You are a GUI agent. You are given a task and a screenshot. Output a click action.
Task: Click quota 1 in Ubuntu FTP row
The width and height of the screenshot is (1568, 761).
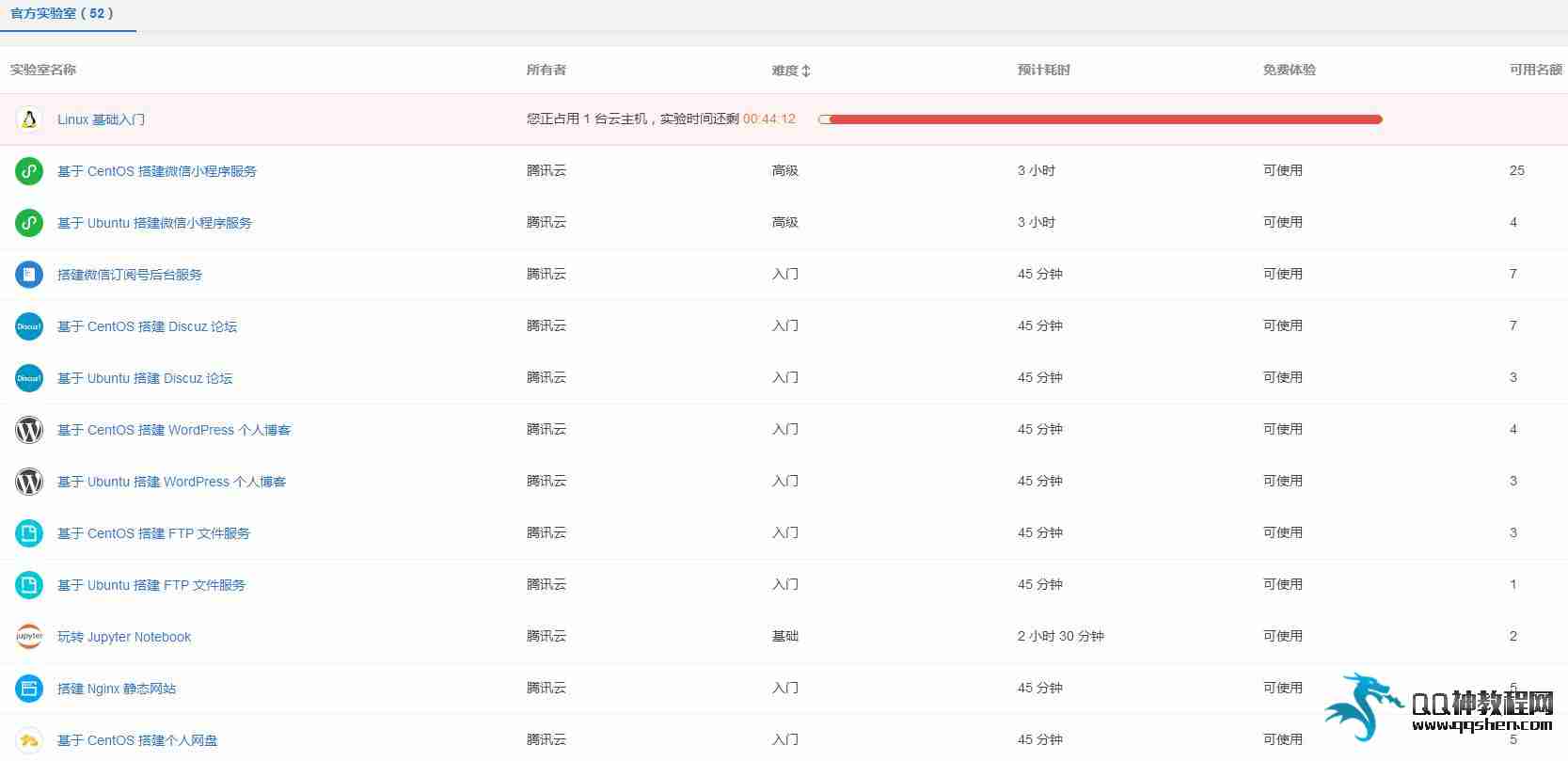(x=1513, y=584)
